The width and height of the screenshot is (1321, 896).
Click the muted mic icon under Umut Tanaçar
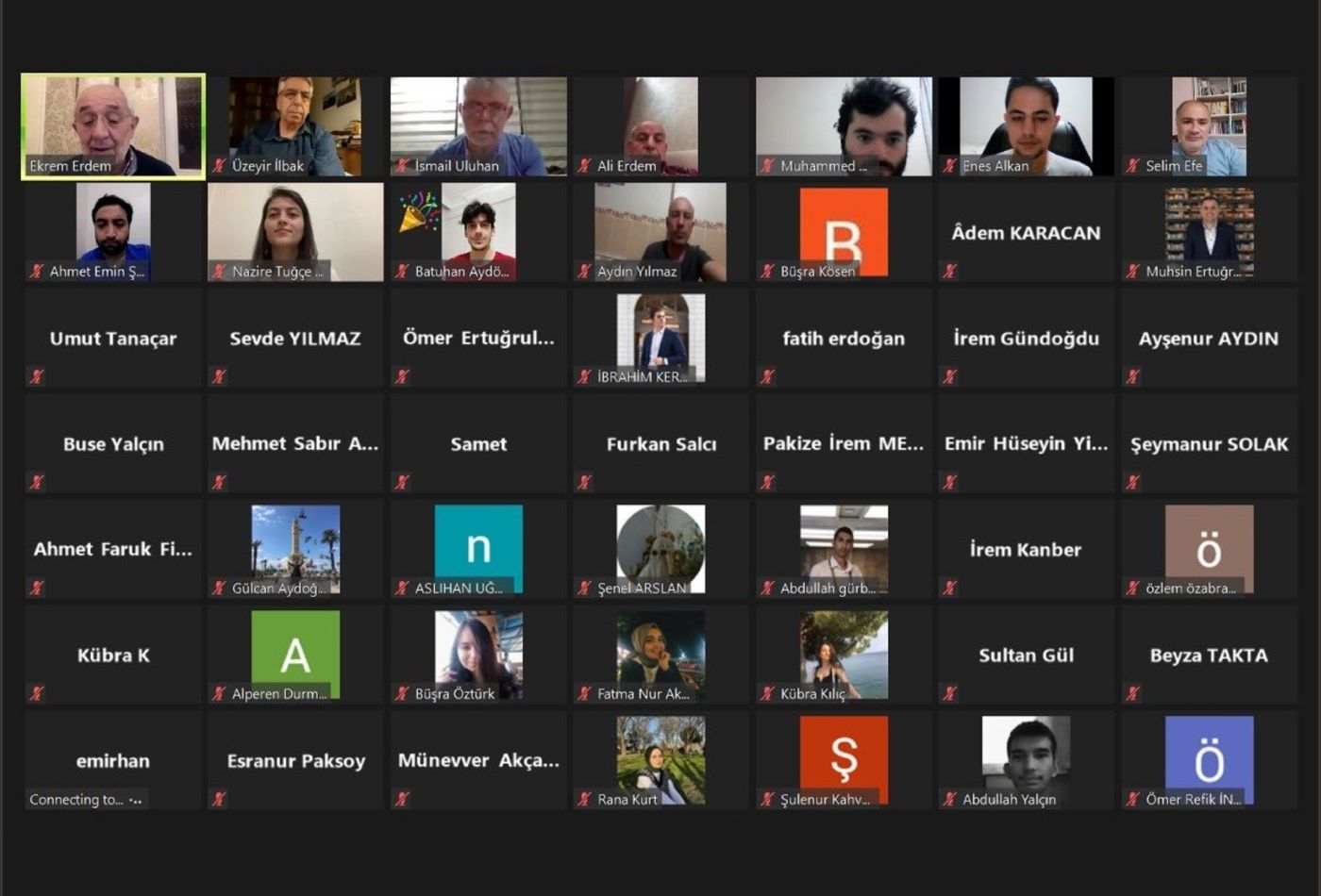point(37,377)
